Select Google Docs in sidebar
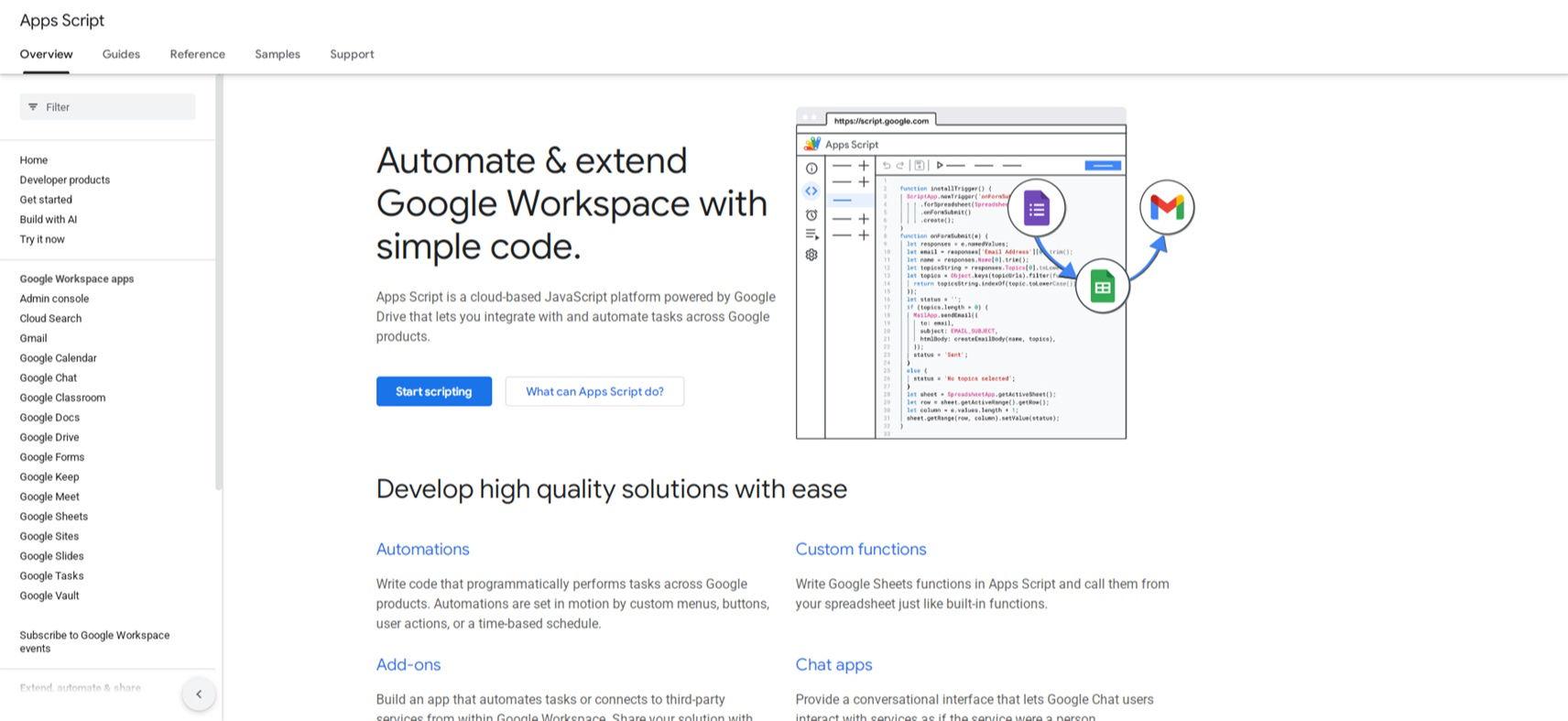1568x721 pixels. [49, 418]
